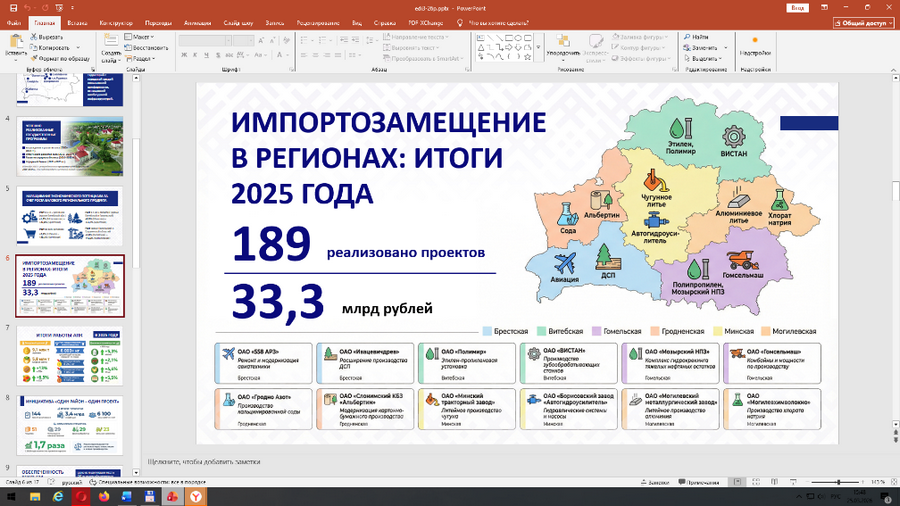Open the Select (Выделить) dropdown

[x=704, y=59]
